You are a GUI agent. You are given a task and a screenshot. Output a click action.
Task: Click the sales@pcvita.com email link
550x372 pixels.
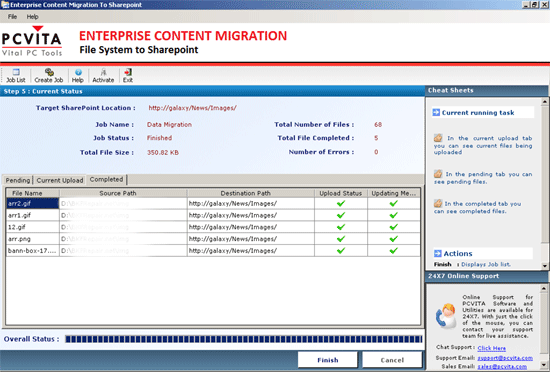502,366
